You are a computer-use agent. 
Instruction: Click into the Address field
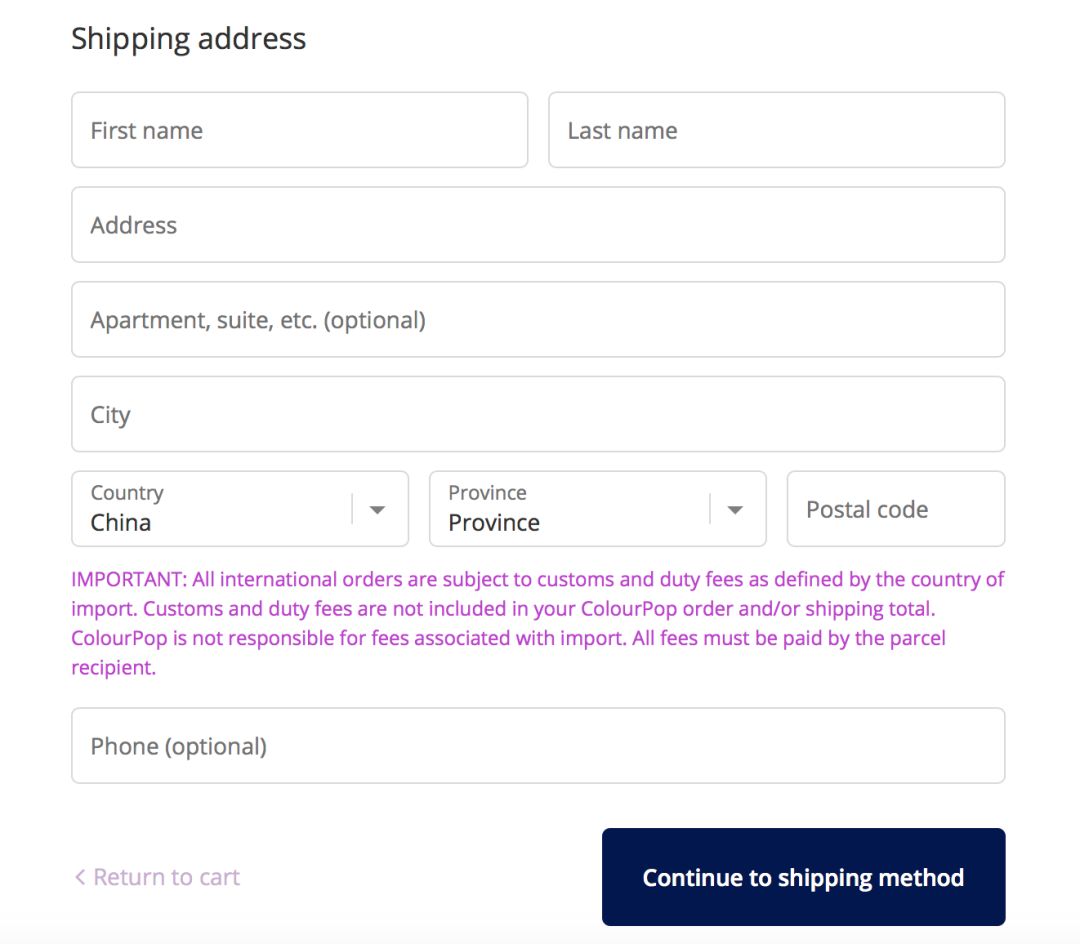538,225
